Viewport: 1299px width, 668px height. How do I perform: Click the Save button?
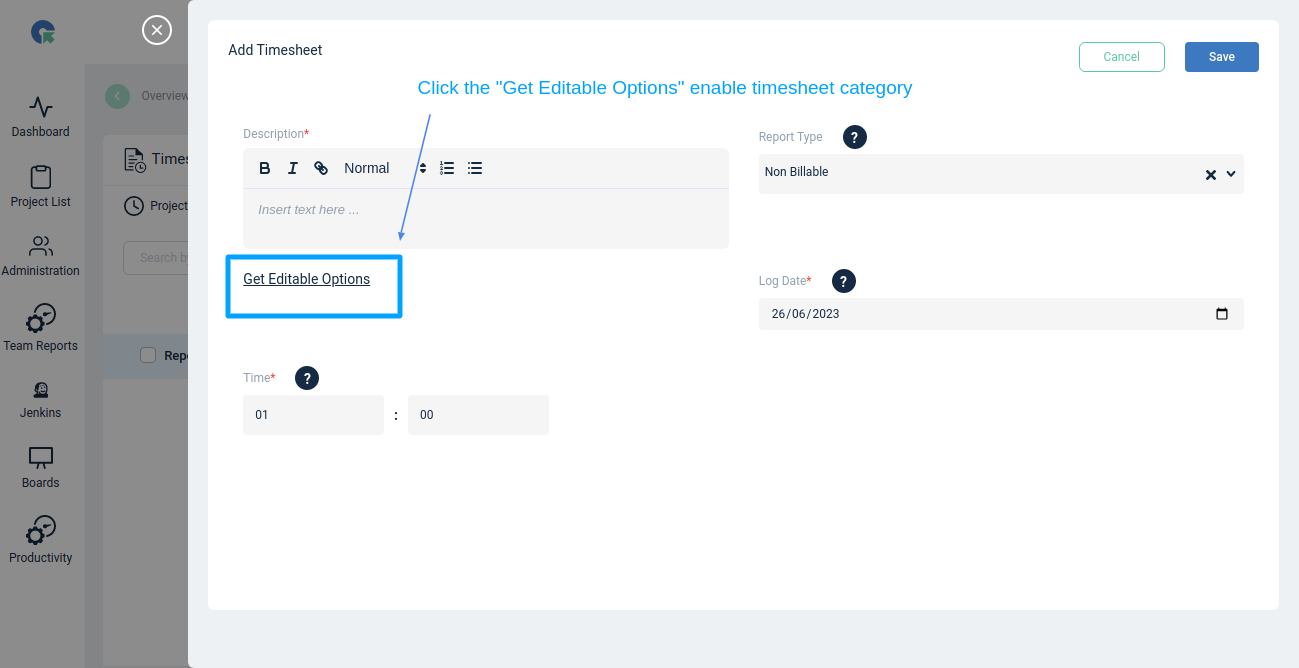coord(1222,57)
